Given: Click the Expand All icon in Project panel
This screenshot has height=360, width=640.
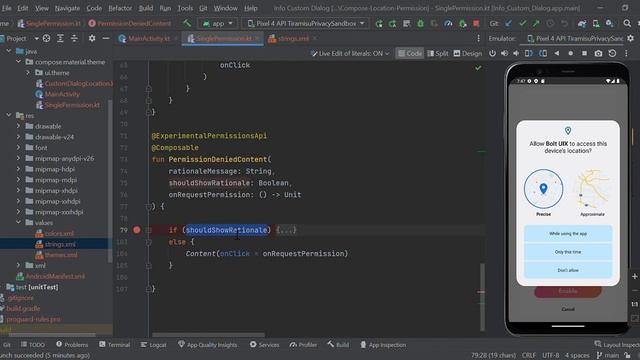Looking at the screenshot, I should tap(60, 38).
